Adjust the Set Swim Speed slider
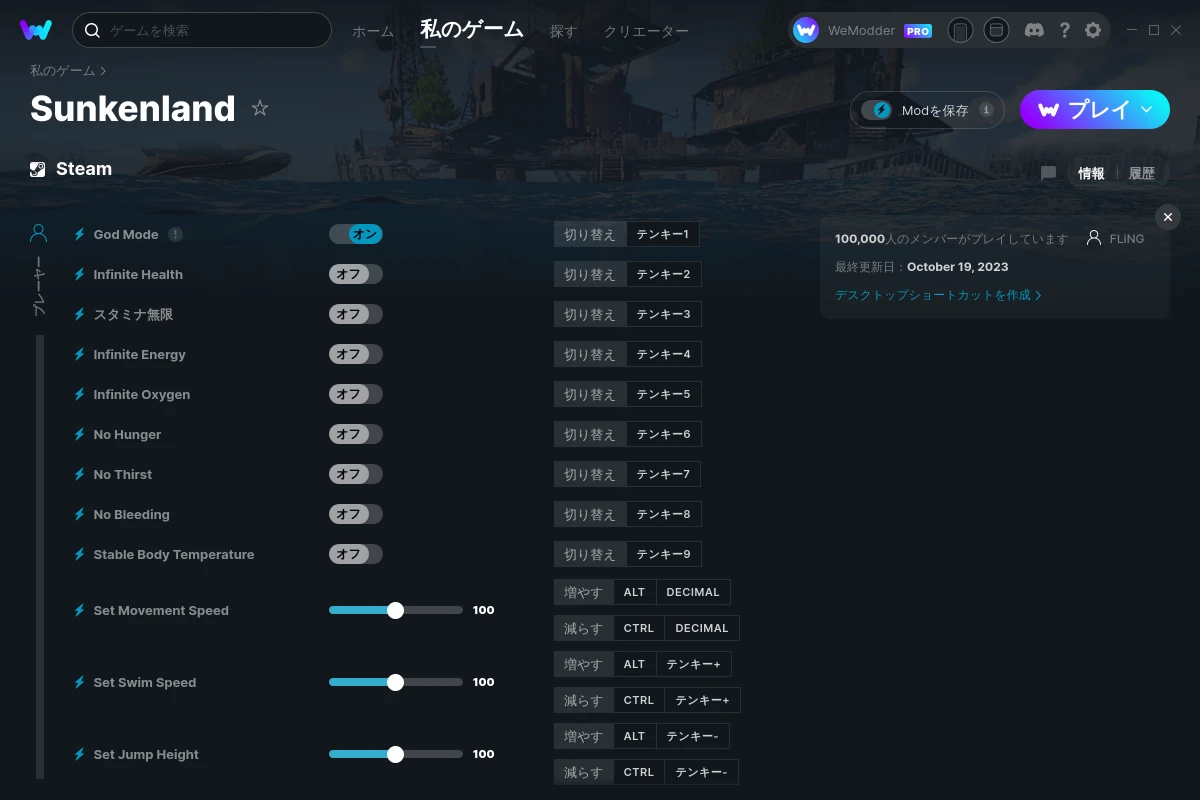The width and height of the screenshot is (1200, 800). click(x=396, y=682)
